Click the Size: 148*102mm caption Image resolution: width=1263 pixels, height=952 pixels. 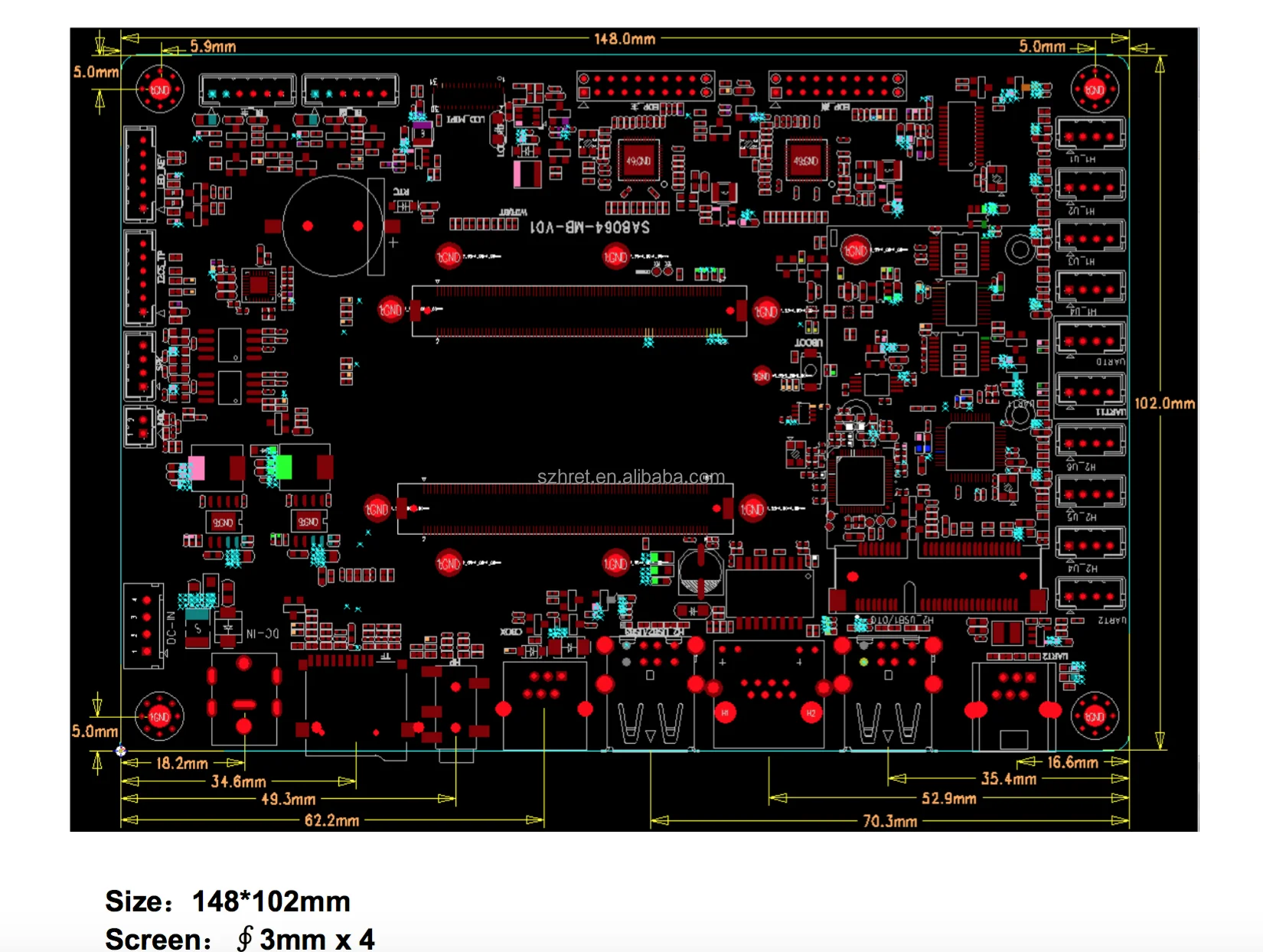point(227,901)
